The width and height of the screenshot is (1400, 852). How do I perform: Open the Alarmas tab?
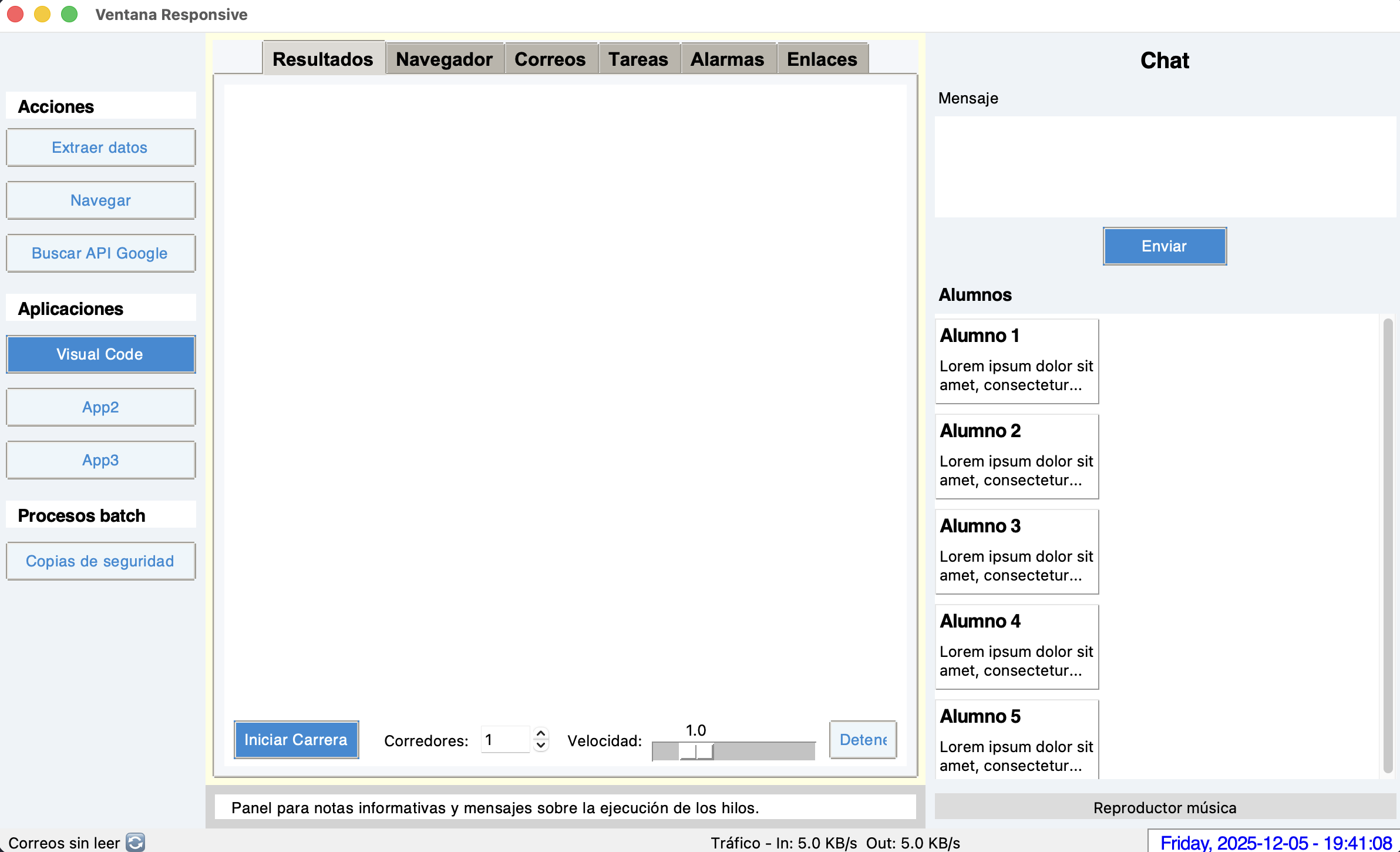point(727,58)
